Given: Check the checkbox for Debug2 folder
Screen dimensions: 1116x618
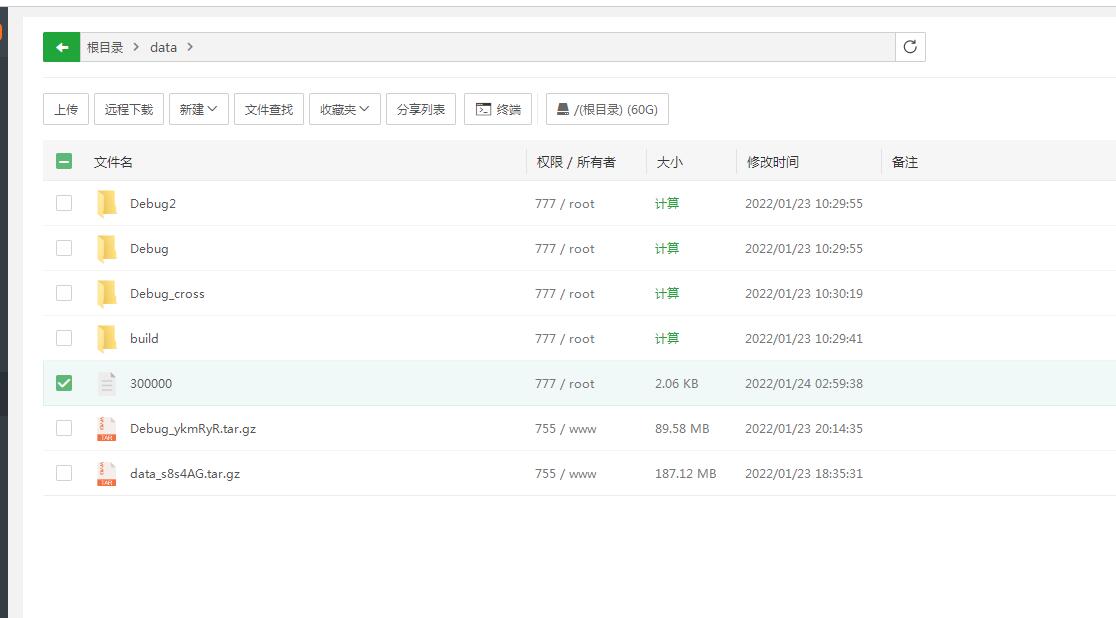Looking at the screenshot, I should point(64,203).
